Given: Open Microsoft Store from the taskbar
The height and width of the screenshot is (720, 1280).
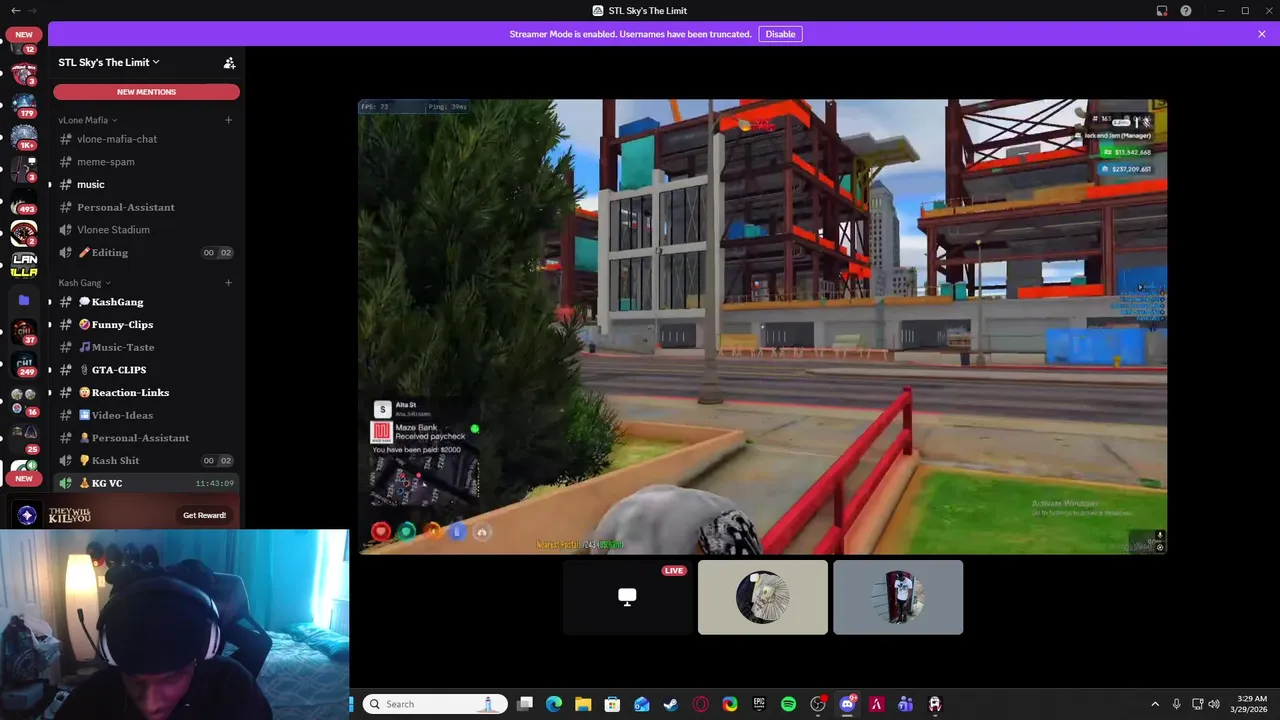Looking at the screenshot, I should [x=612, y=704].
